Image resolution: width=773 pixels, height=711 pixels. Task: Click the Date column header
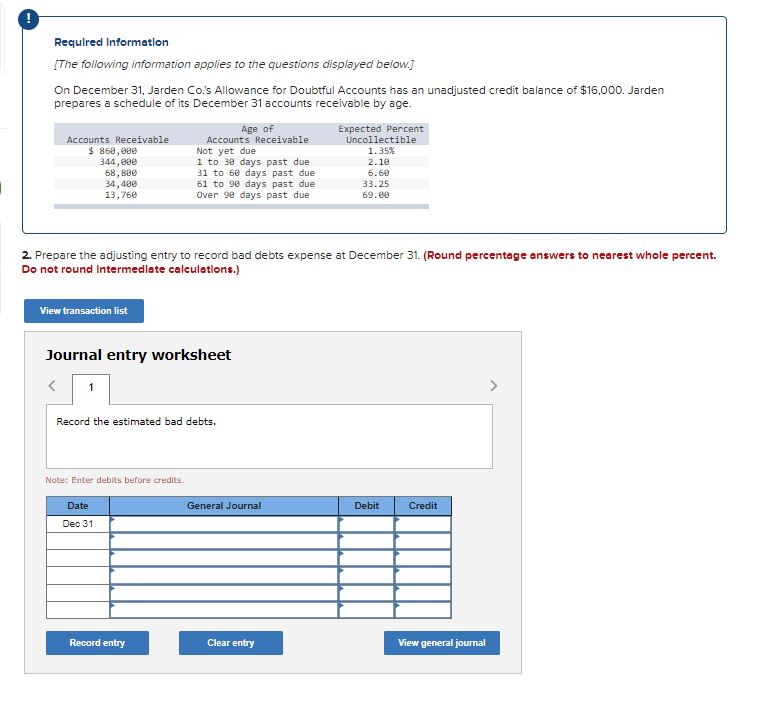(78, 506)
